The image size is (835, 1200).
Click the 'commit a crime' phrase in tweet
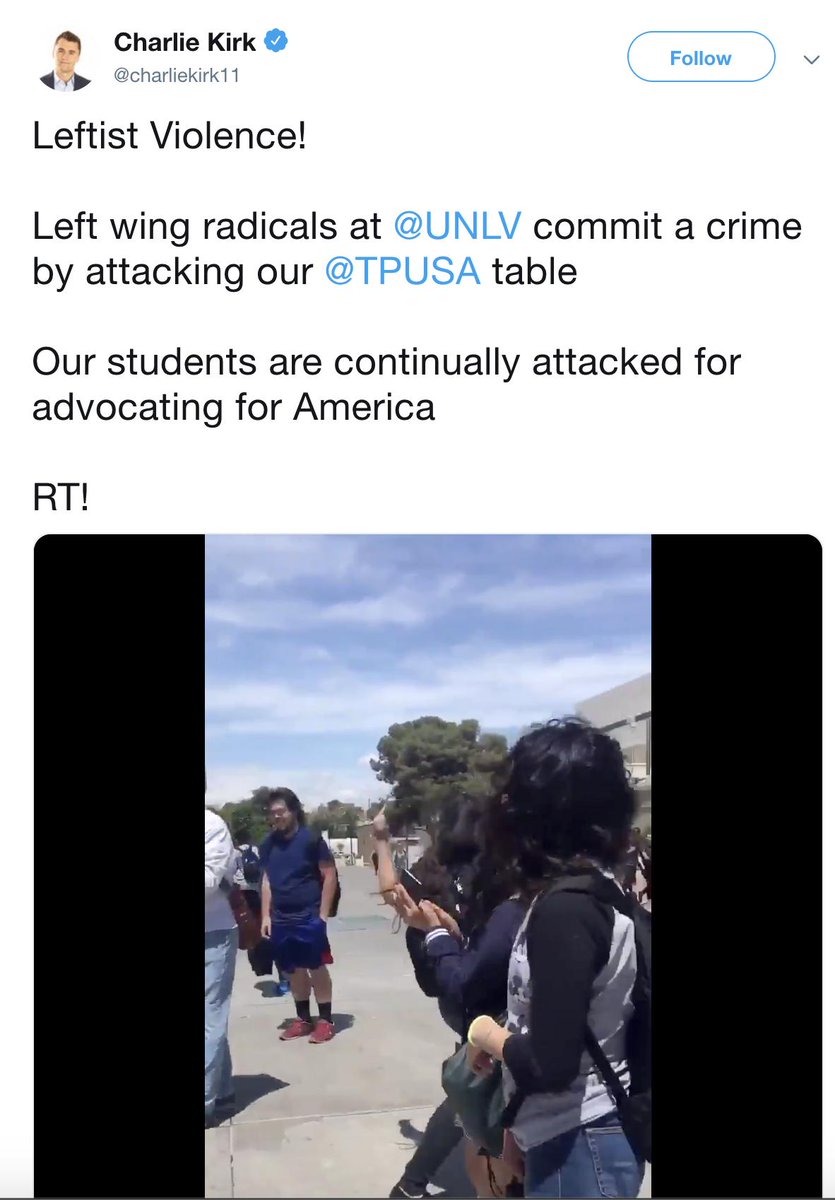[x=667, y=226]
